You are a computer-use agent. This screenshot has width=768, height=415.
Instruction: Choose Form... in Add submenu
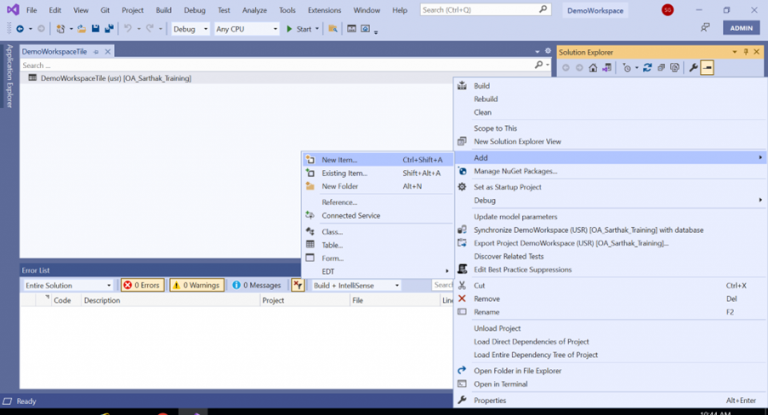pyautogui.click(x=376, y=258)
